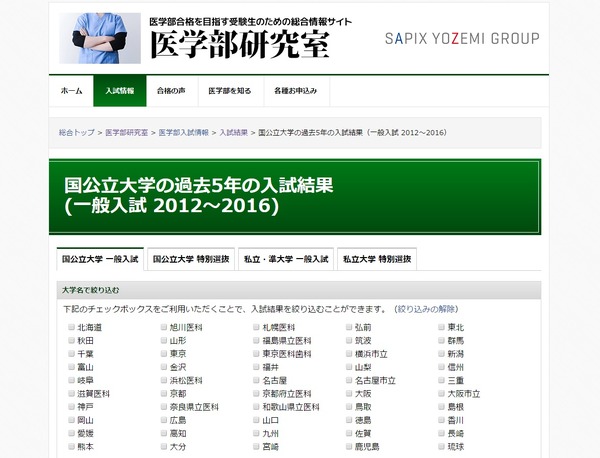Open the SAPIX YOZEMI GROUP logo link

[462, 38]
